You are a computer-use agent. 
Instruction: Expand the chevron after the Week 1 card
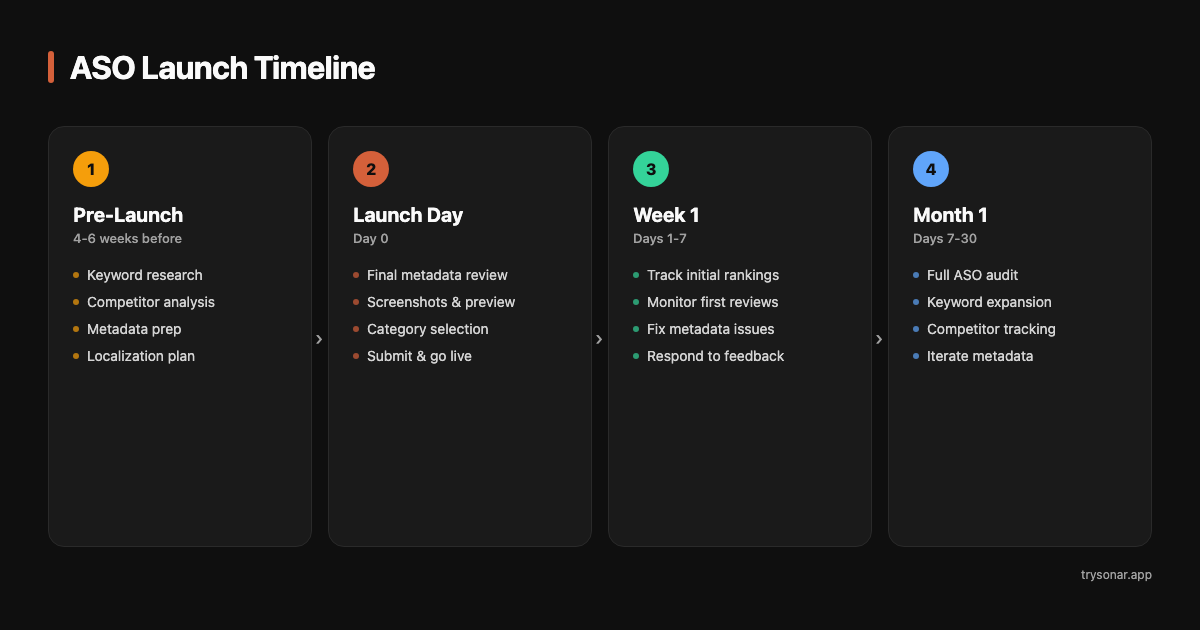click(x=880, y=339)
